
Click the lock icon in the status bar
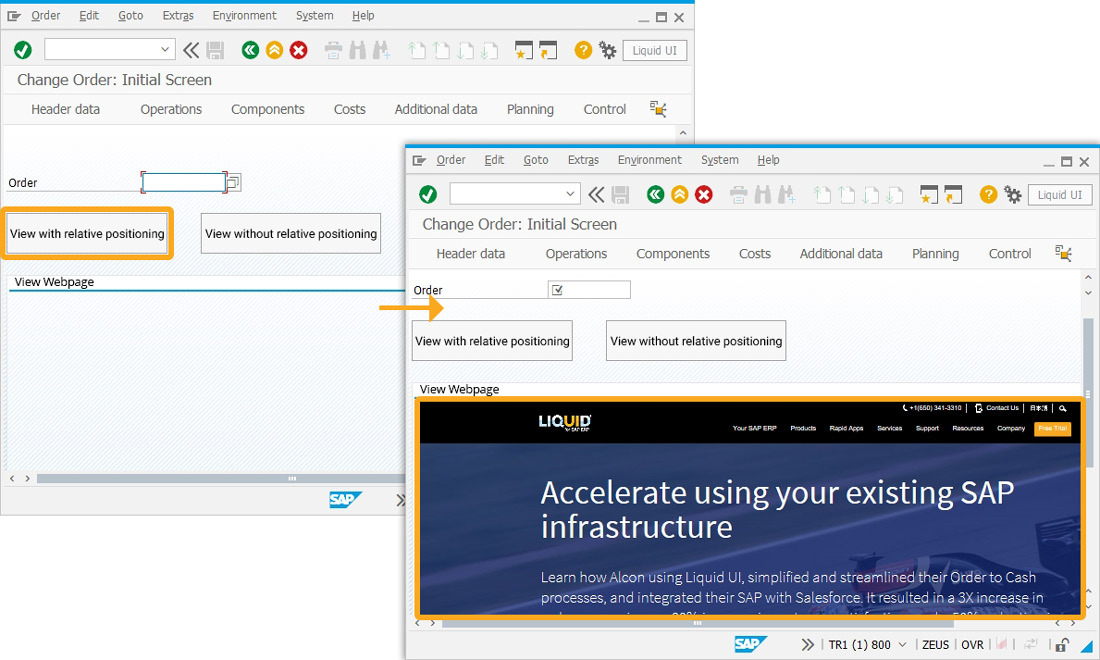pos(1062,645)
